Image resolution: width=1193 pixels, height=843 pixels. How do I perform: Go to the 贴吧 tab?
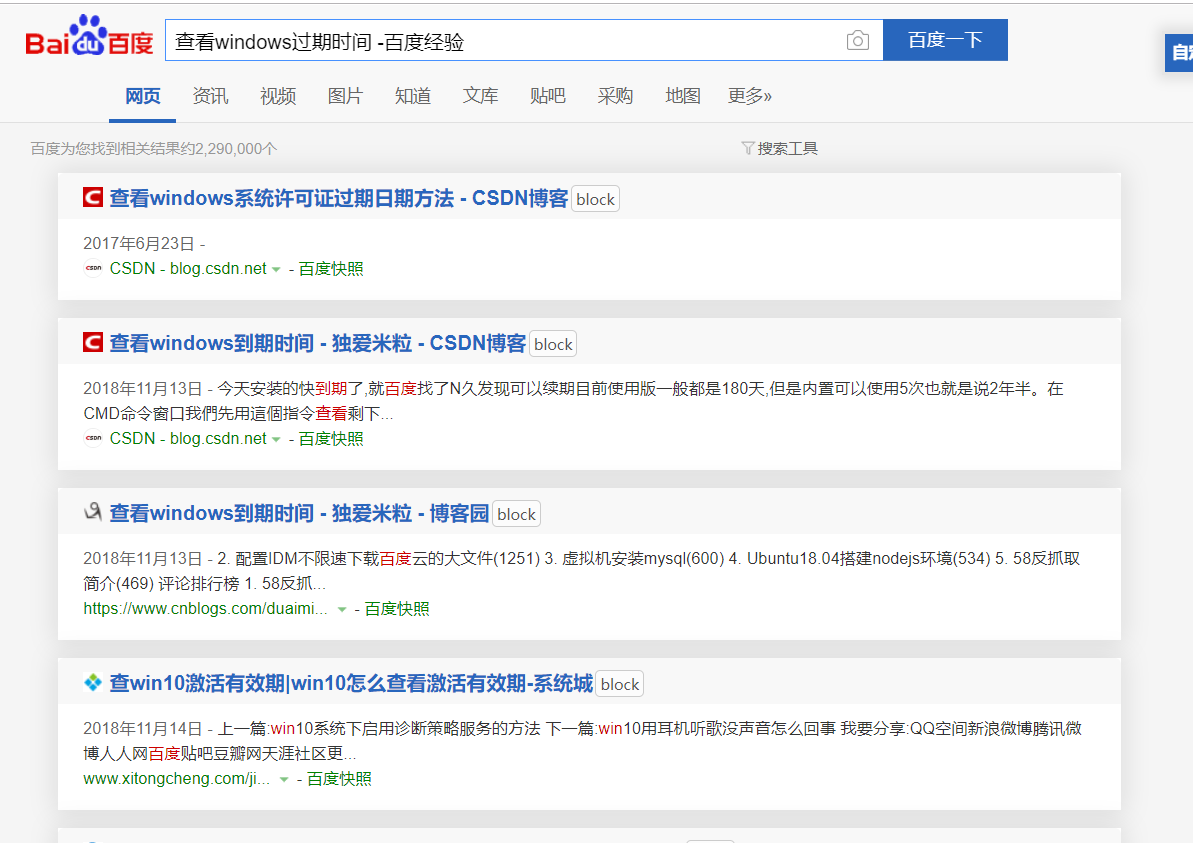click(548, 96)
